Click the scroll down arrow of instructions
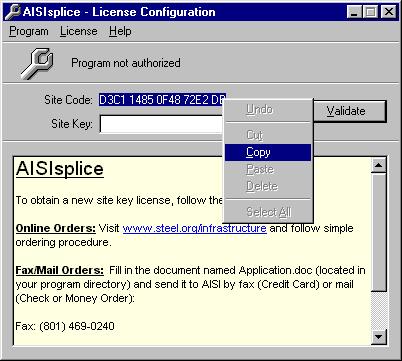The width and height of the screenshot is (402, 361). click(x=378, y=337)
